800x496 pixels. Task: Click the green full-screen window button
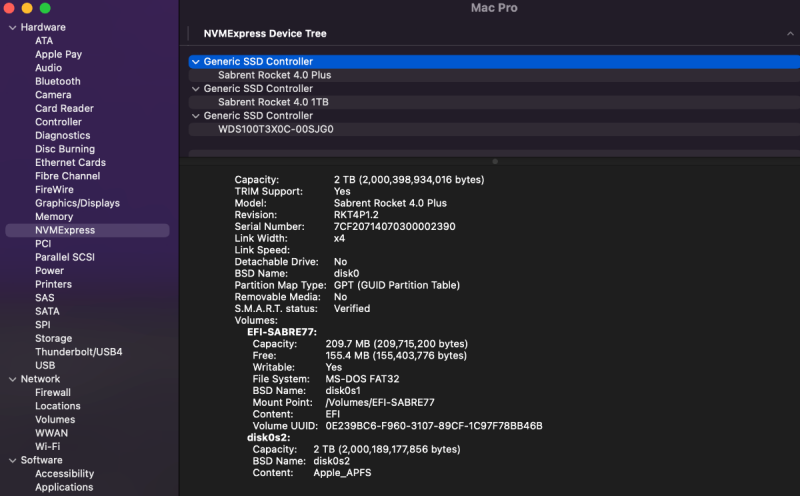pos(46,8)
